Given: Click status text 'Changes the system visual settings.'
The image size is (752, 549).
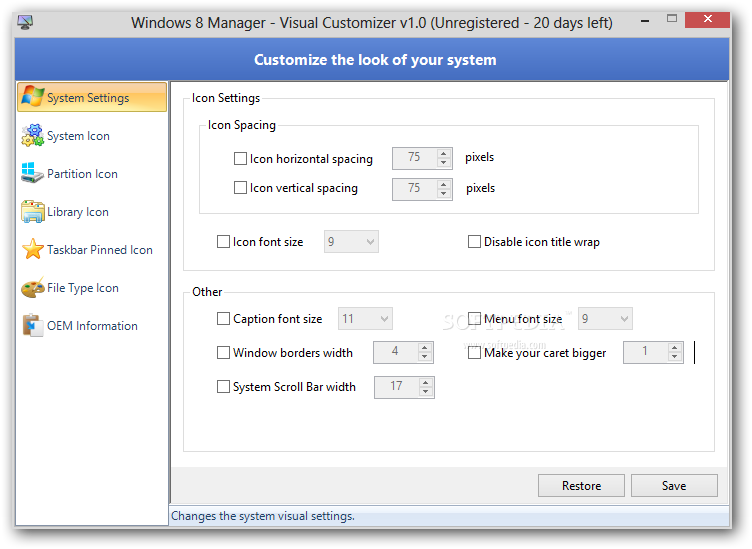Looking at the screenshot, I should click(263, 516).
